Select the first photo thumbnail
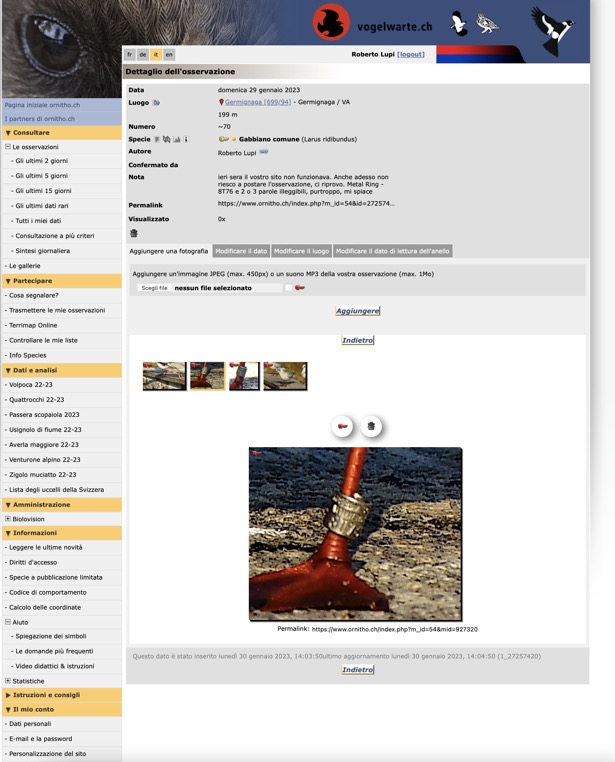Image resolution: width=615 pixels, height=762 pixels. pyautogui.click(x=164, y=376)
